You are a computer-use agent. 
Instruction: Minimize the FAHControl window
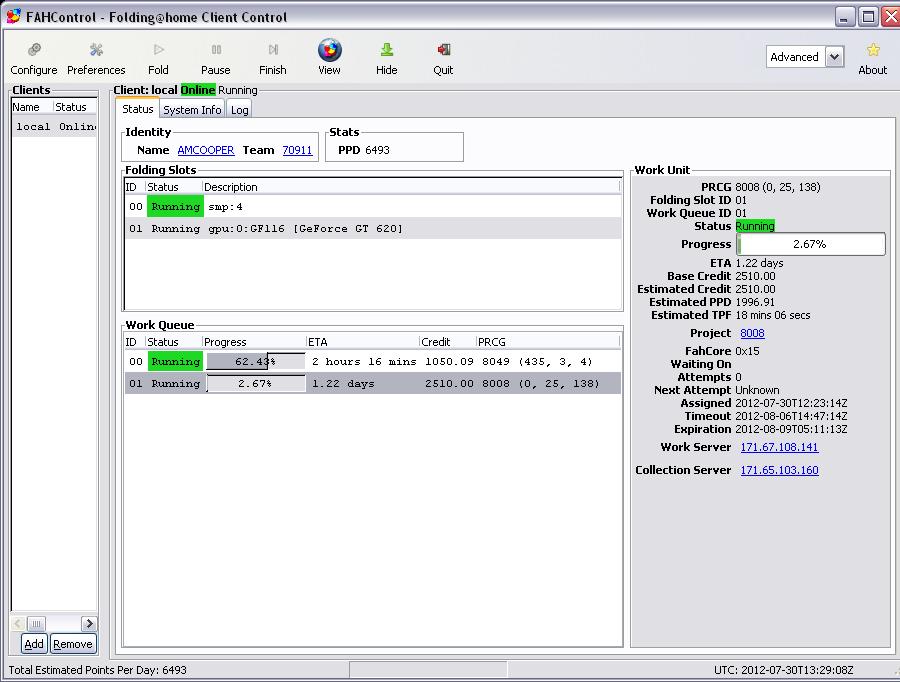click(845, 17)
